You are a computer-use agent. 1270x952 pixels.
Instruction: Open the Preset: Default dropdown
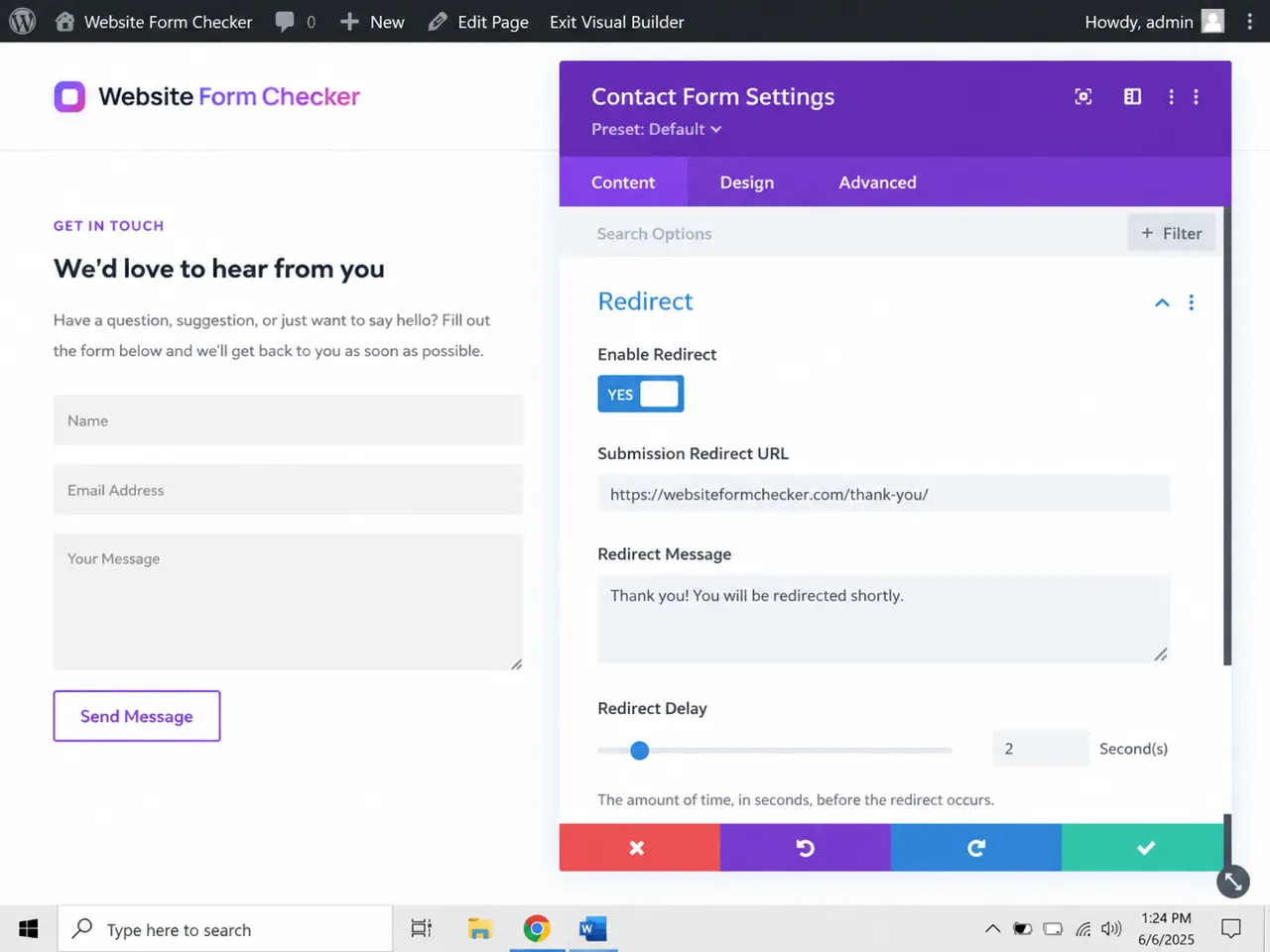pyautogui.click(x=656, y=129)
